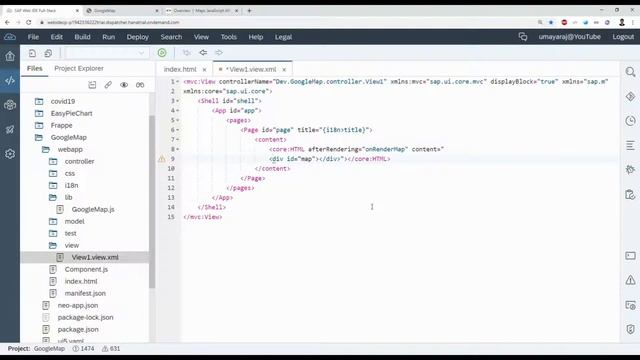640x360 pixels.
Task: Open the clipboard pane icon on right sidebar
Action: coord(630,195)
